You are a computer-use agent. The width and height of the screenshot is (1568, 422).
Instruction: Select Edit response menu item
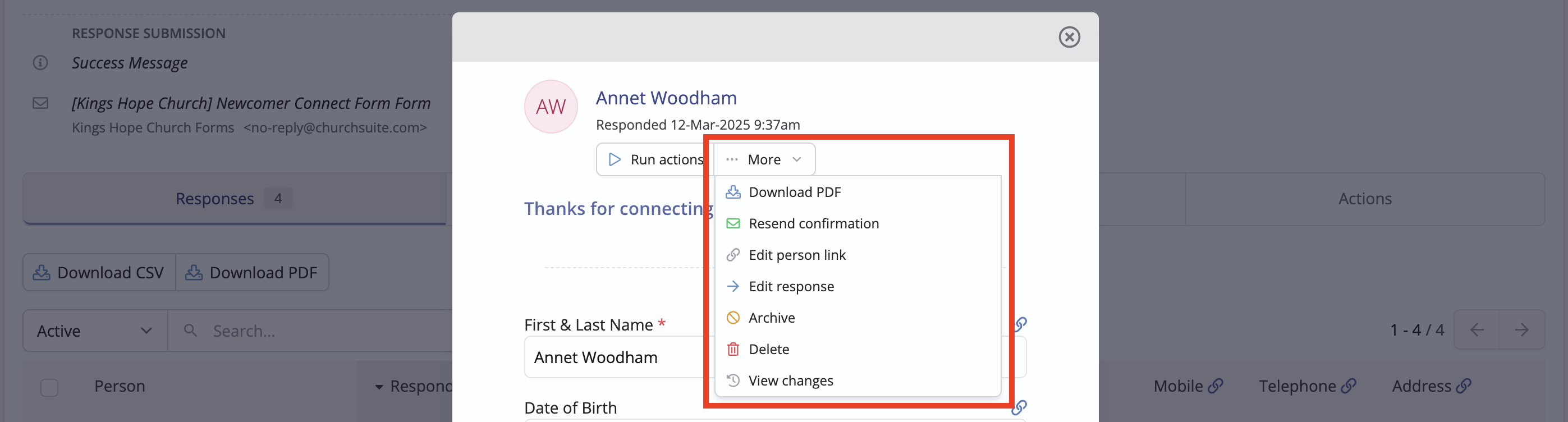click(x=858, y=286)
